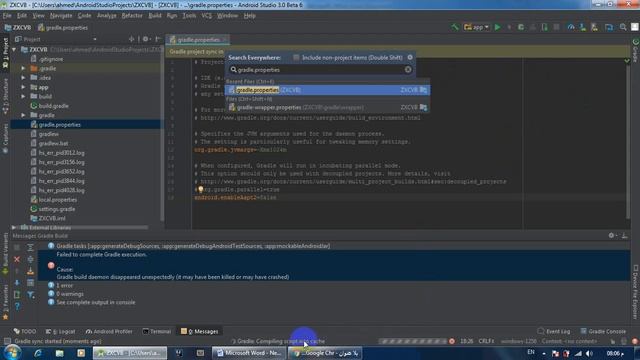Open the Build menu
Screen dimensions: 640x360
coord(155,16)
